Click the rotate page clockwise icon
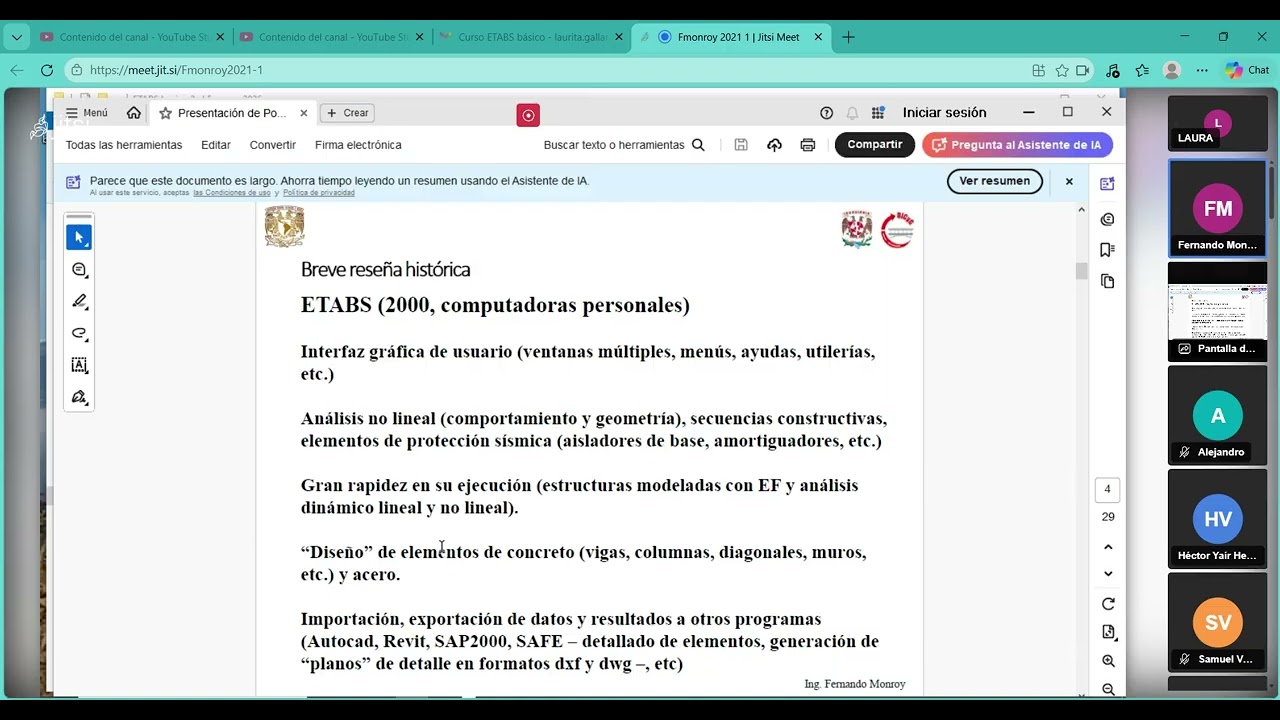This screenshot has height=720, width=1280. pos(1108,604)
